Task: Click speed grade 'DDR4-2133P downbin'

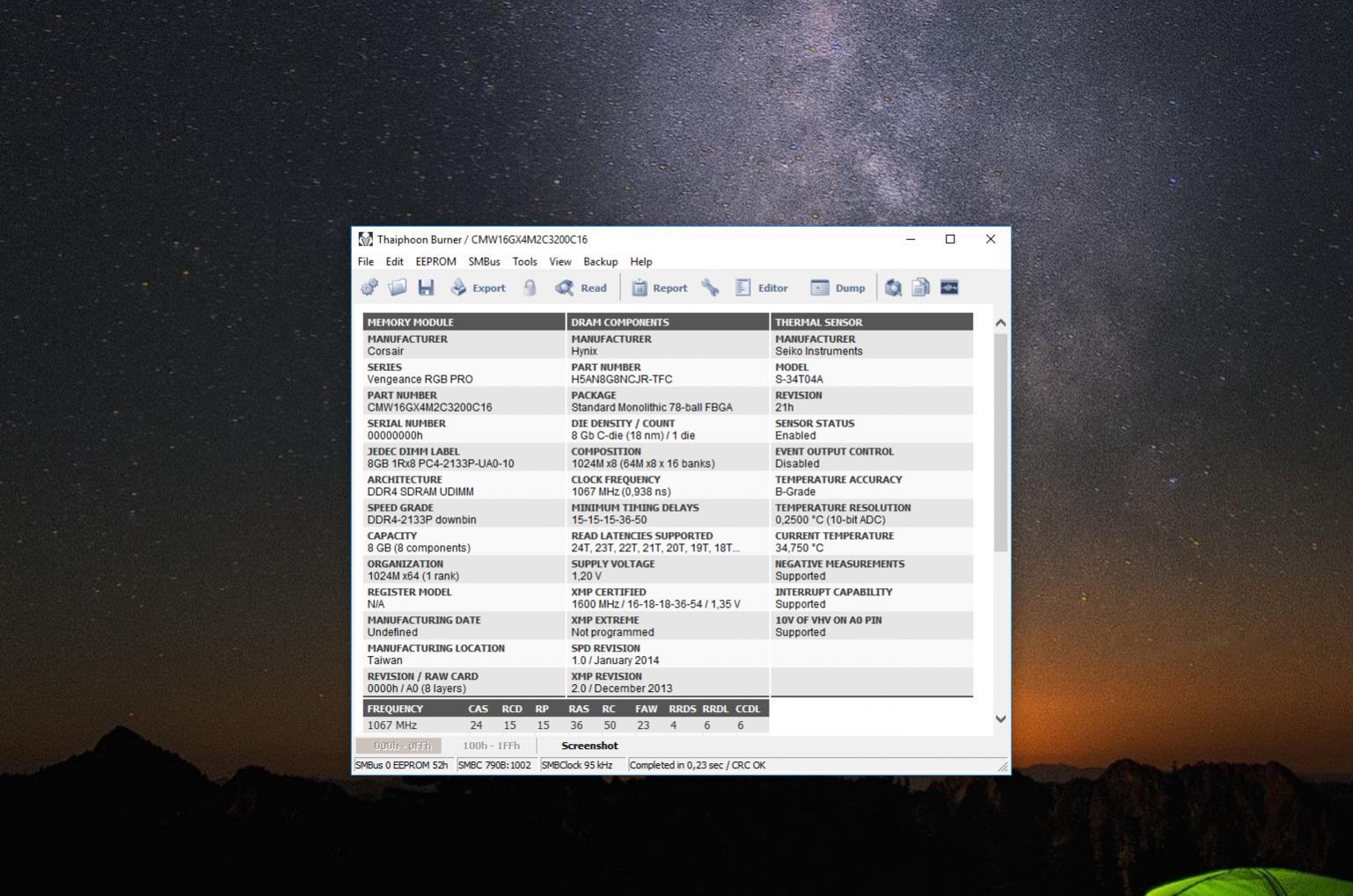Action: (421, 520)
